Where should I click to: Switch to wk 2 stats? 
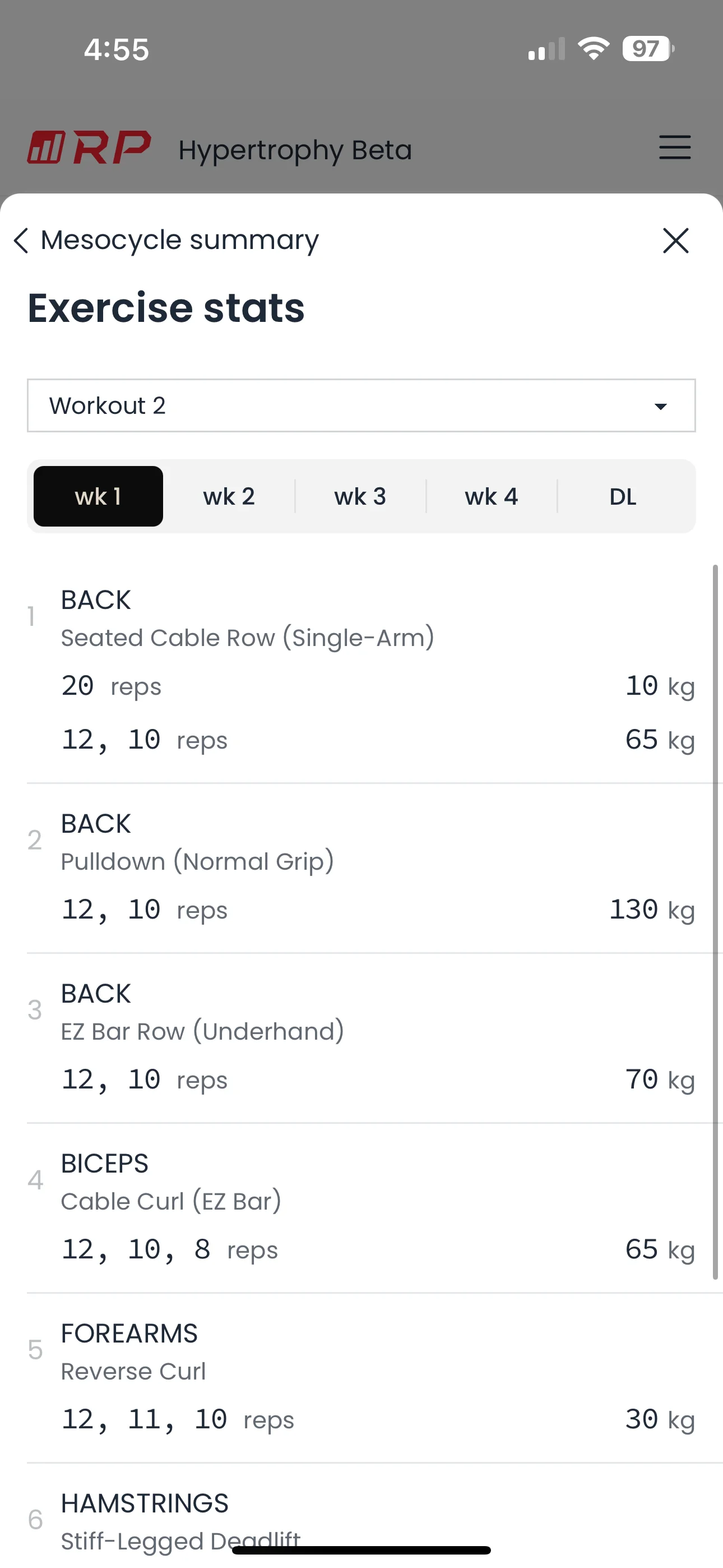229,496
